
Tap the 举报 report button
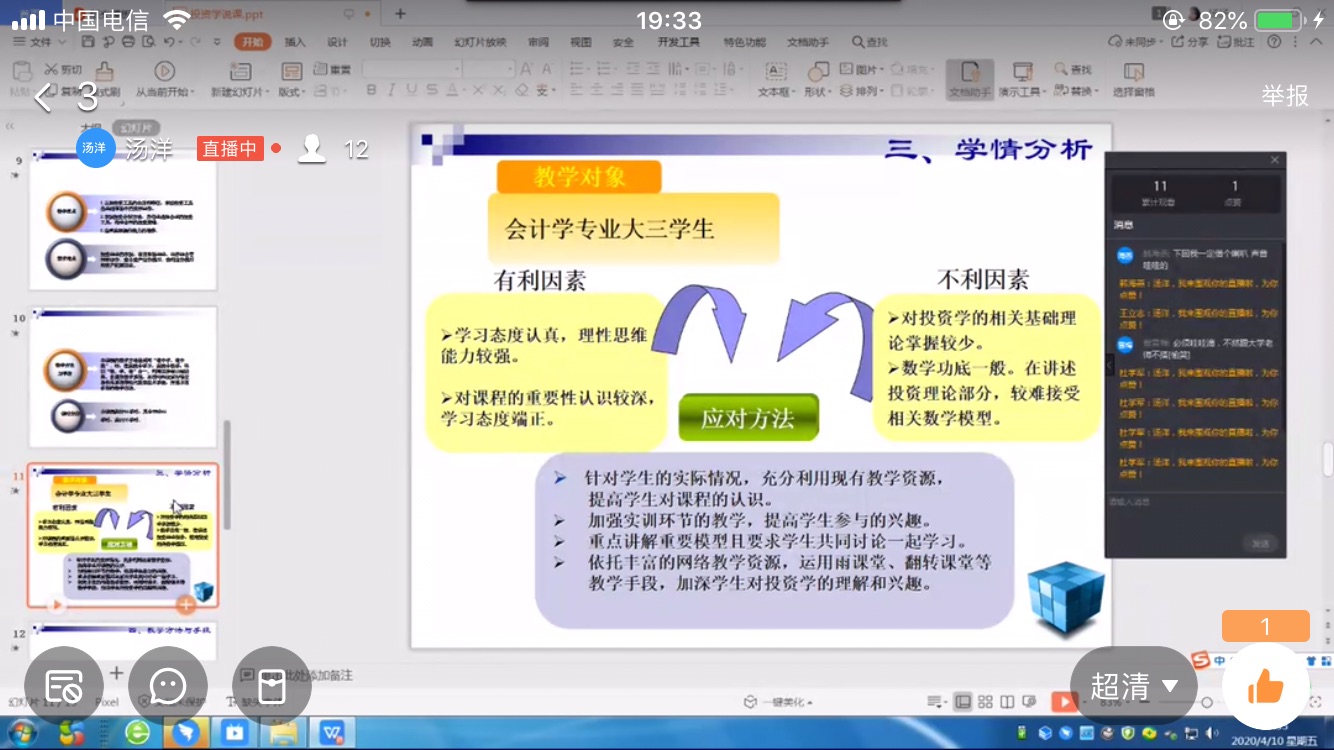click(x=1285, y=95)
